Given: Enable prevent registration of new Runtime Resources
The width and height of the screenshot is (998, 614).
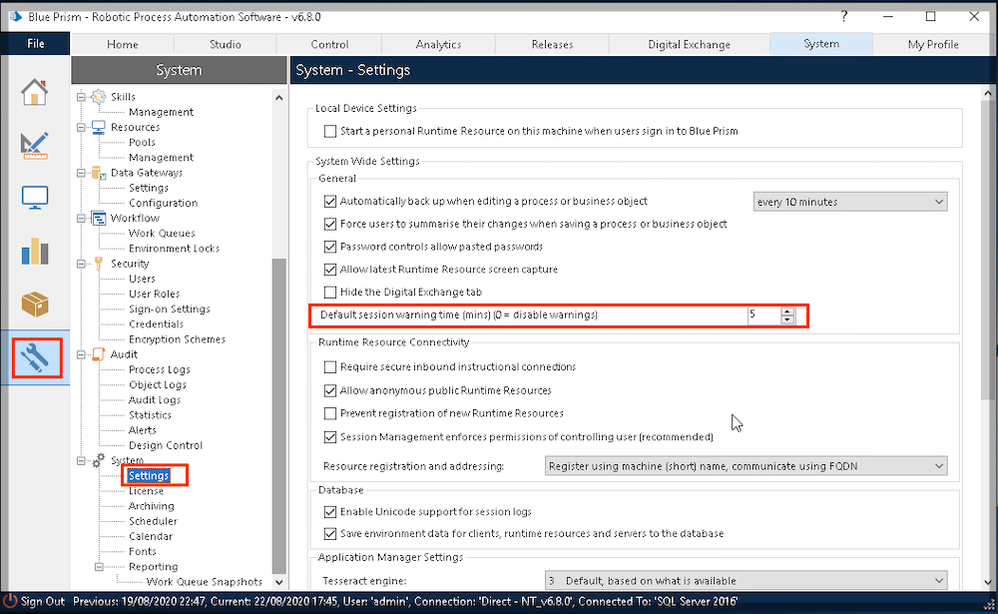Looking at the screenshot, I should click(330, 414).
